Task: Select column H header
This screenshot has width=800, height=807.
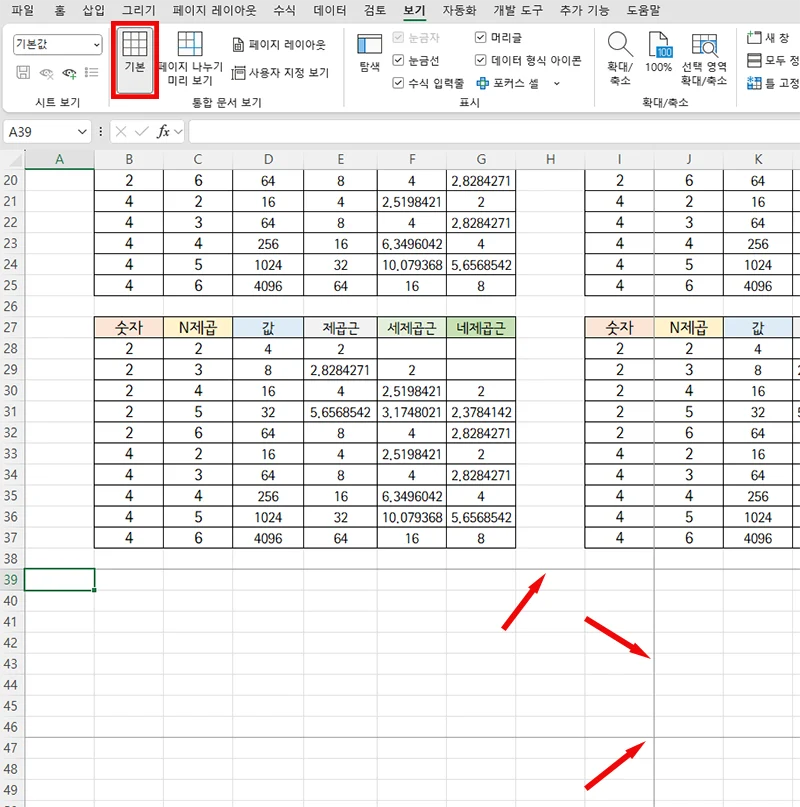Action: tap(550, 160)
